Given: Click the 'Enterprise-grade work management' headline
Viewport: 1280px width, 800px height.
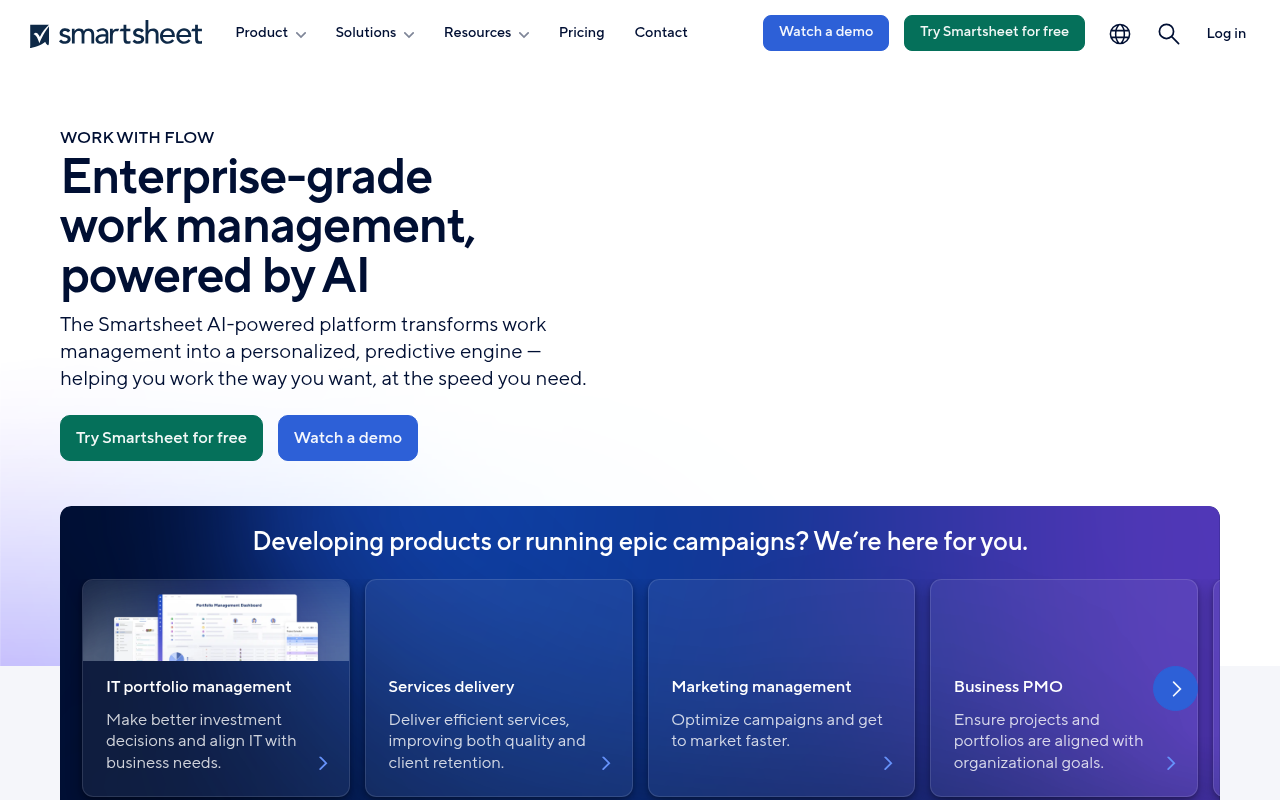Looking at the screenshot, I should click(x=268, y=226).
